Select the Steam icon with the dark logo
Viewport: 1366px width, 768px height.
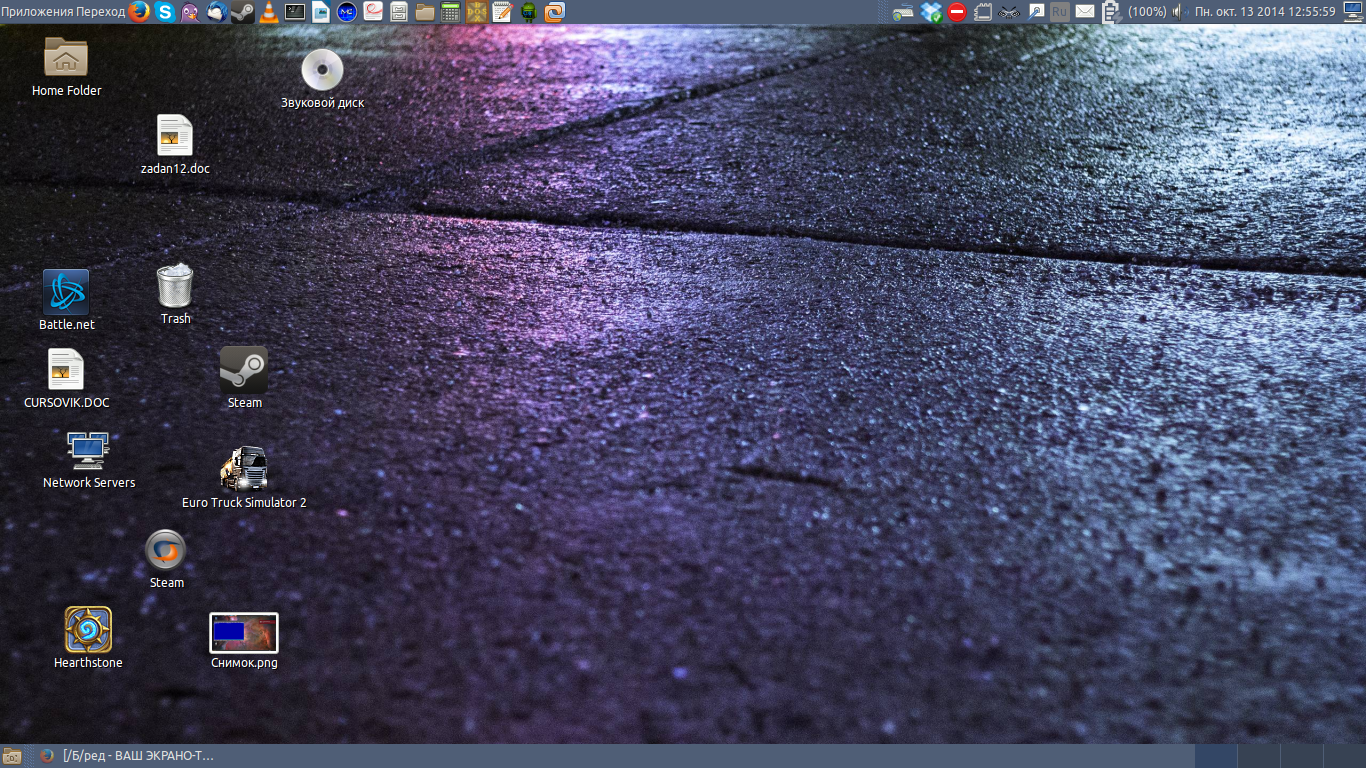244,378
